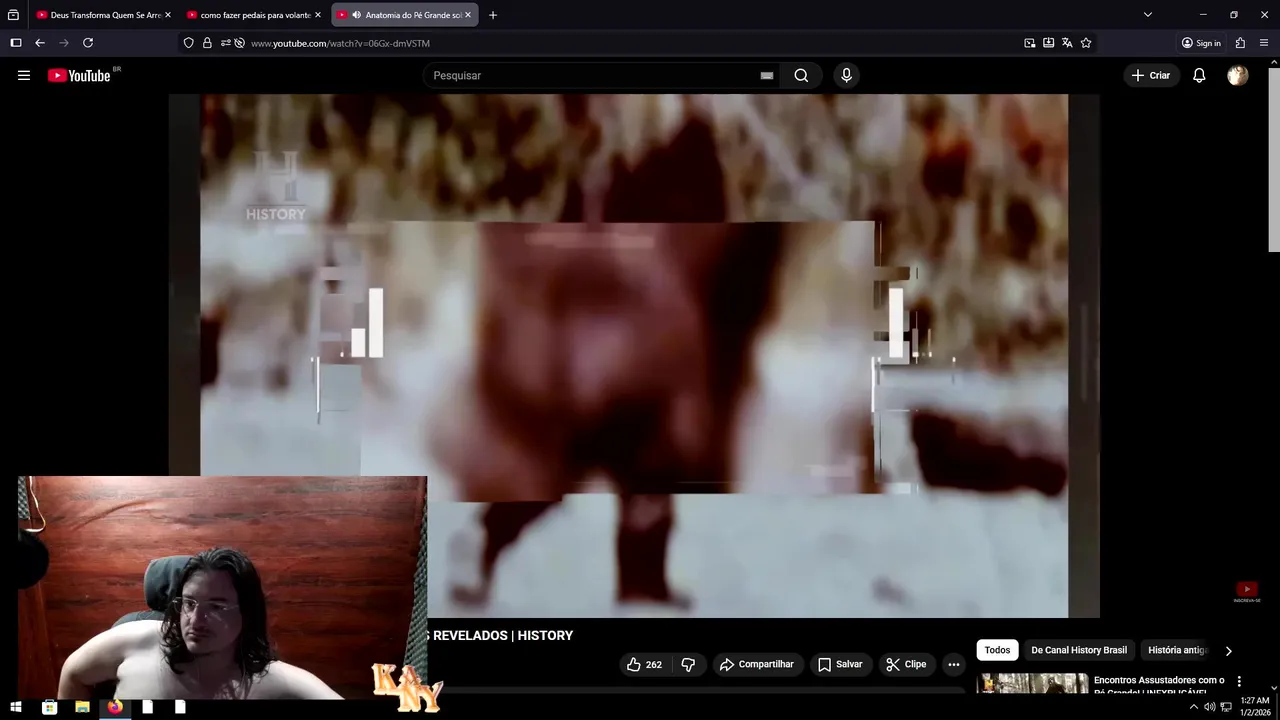Screen dimensions: 1280x720
Task: Open Microsoft Store from taskbar
Action: click(49, 707)
